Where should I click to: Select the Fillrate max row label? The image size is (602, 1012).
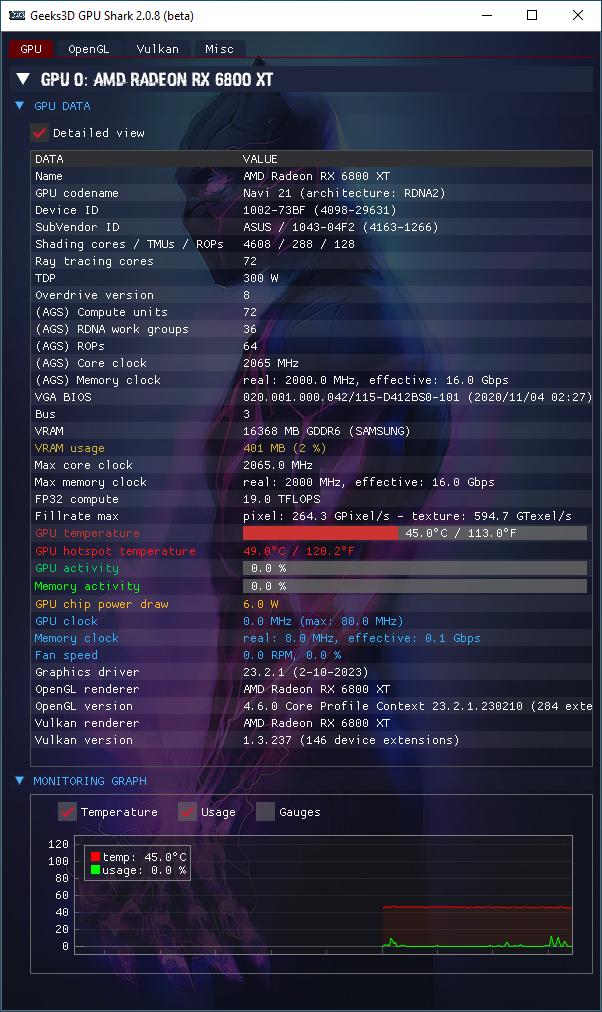tap(77, 516)
